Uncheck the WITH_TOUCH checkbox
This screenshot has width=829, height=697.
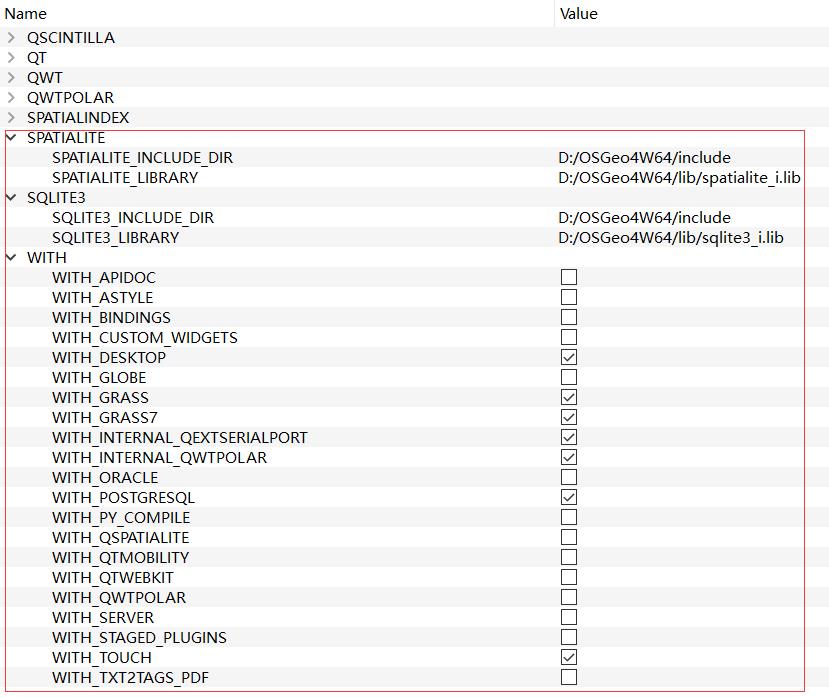coord(569,657)
